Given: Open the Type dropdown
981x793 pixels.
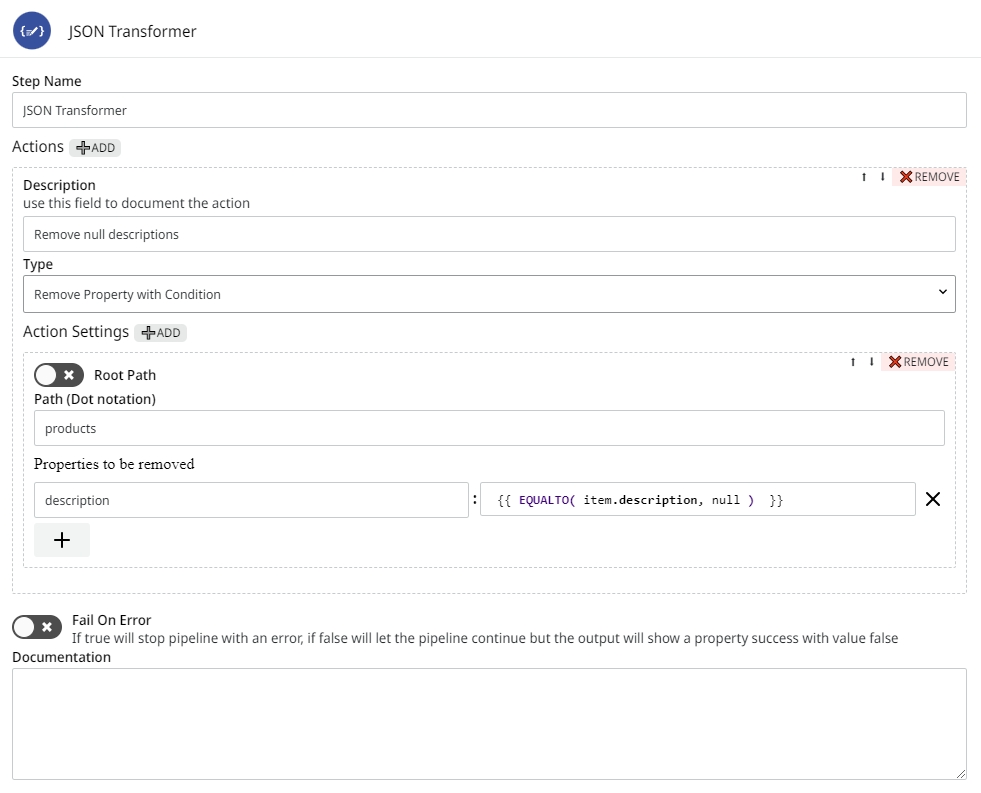Looking at the screenshot, I should pos(489,294).
